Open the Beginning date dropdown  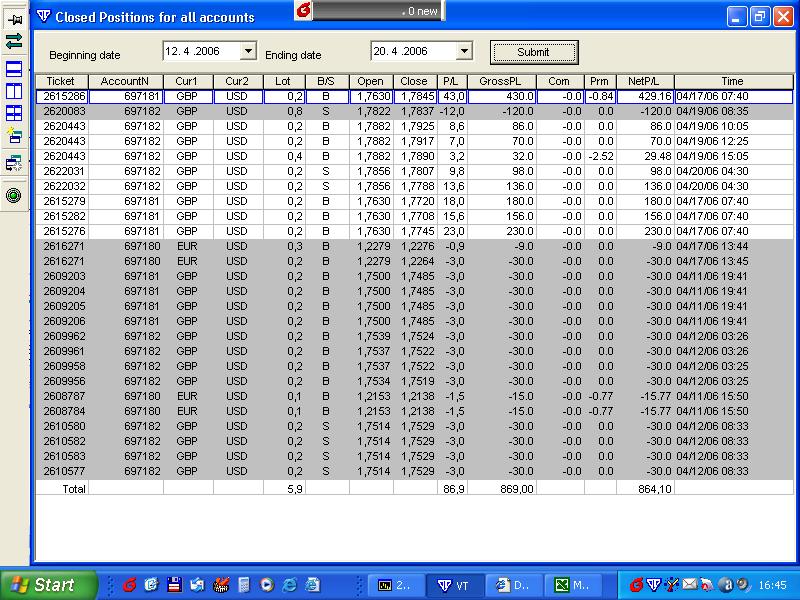(247, 51)
